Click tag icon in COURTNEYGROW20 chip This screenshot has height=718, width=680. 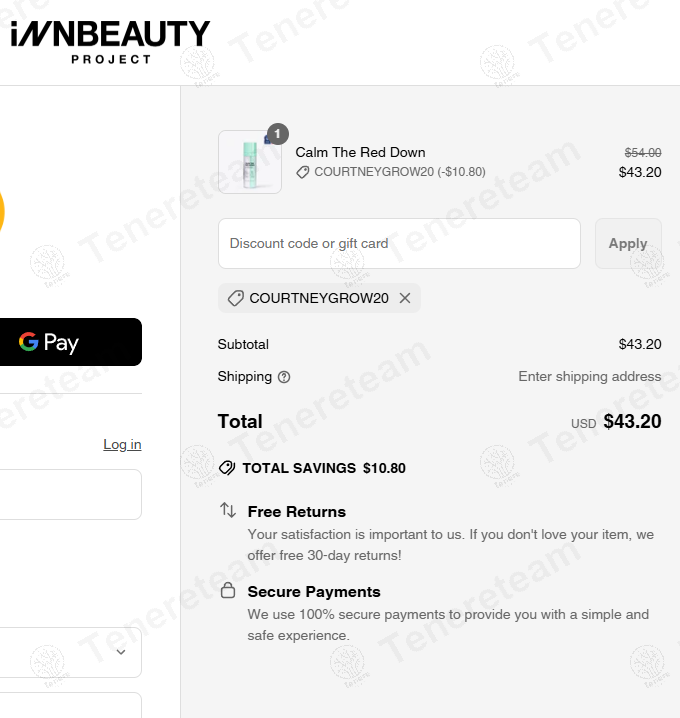click(236, 298)
